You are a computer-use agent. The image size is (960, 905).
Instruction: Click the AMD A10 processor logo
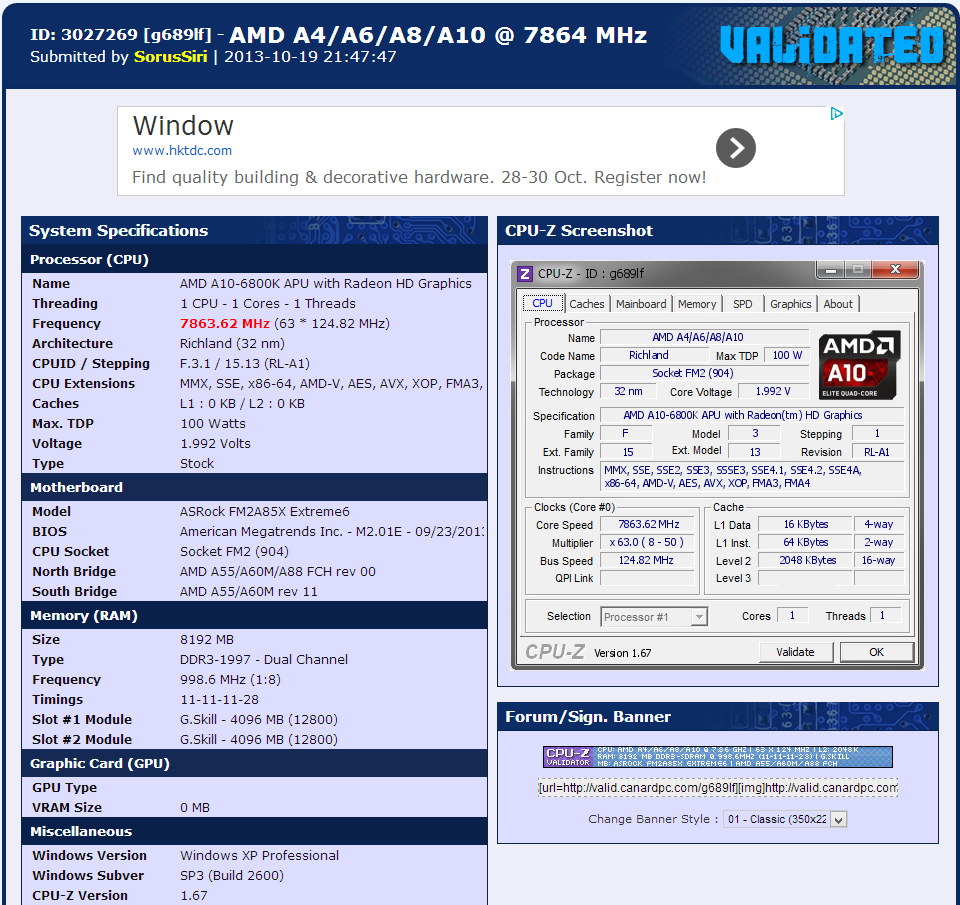[858, 366]
